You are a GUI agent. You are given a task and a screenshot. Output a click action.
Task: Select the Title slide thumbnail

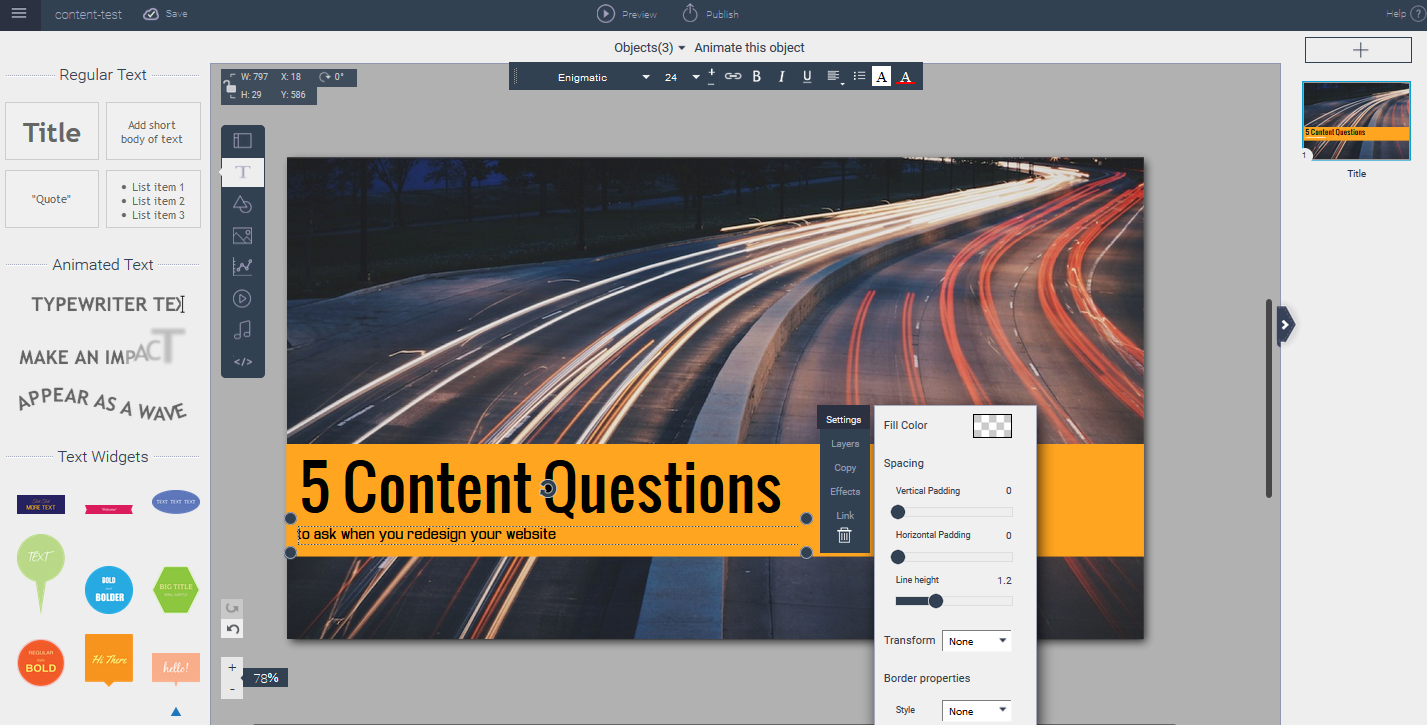(1356, 121)
